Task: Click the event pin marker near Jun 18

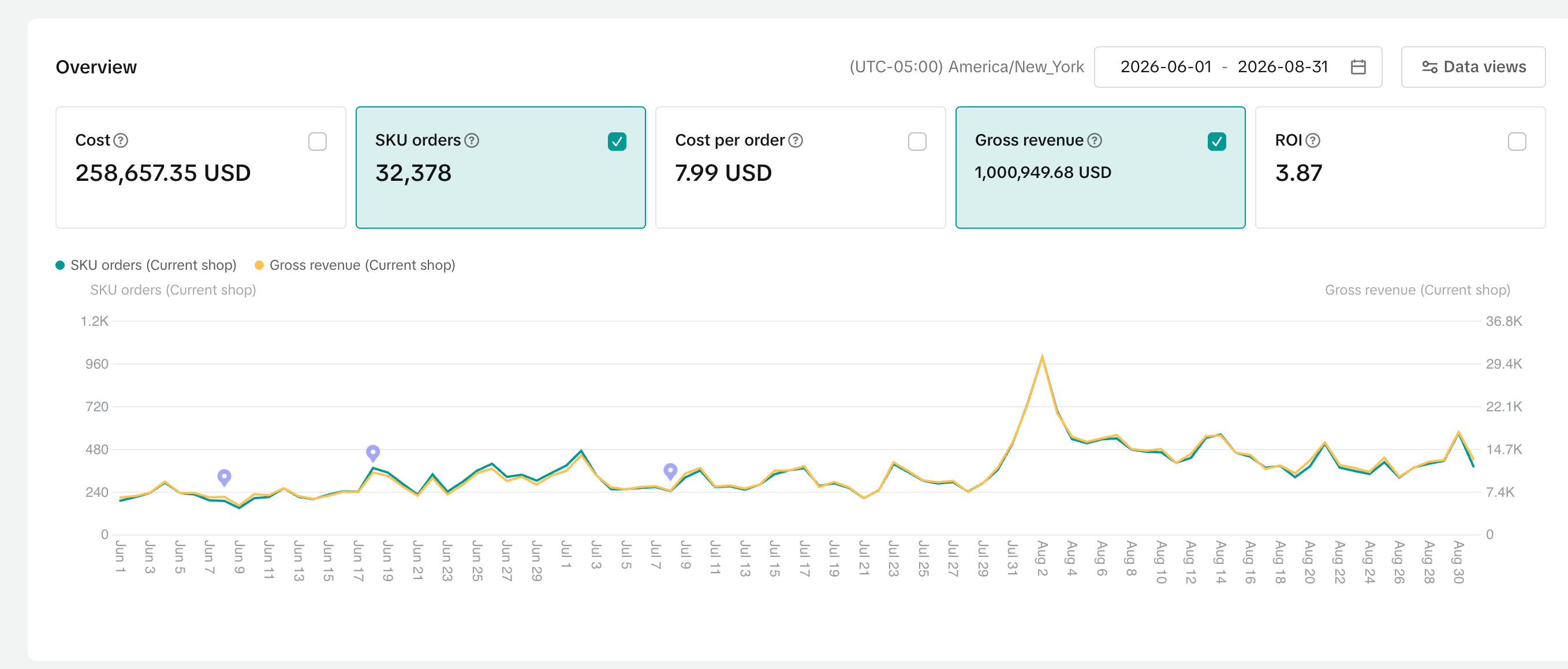Action: tap(373, 453)
